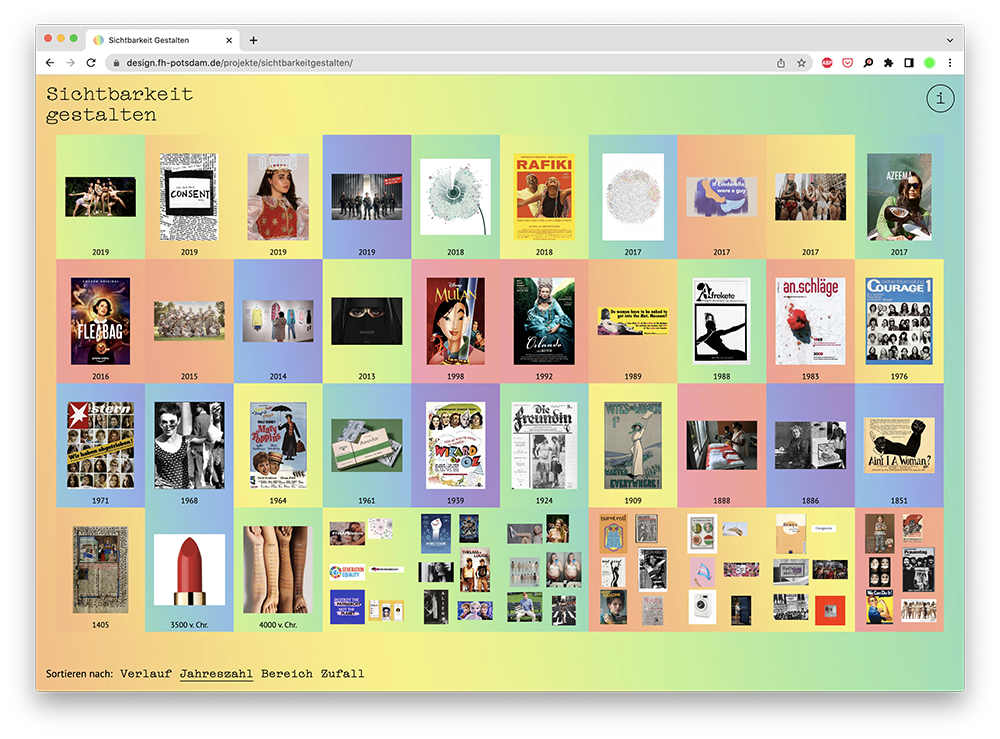Click the AdBlock Plus extension icon
1000x739 pixels.
827,63
